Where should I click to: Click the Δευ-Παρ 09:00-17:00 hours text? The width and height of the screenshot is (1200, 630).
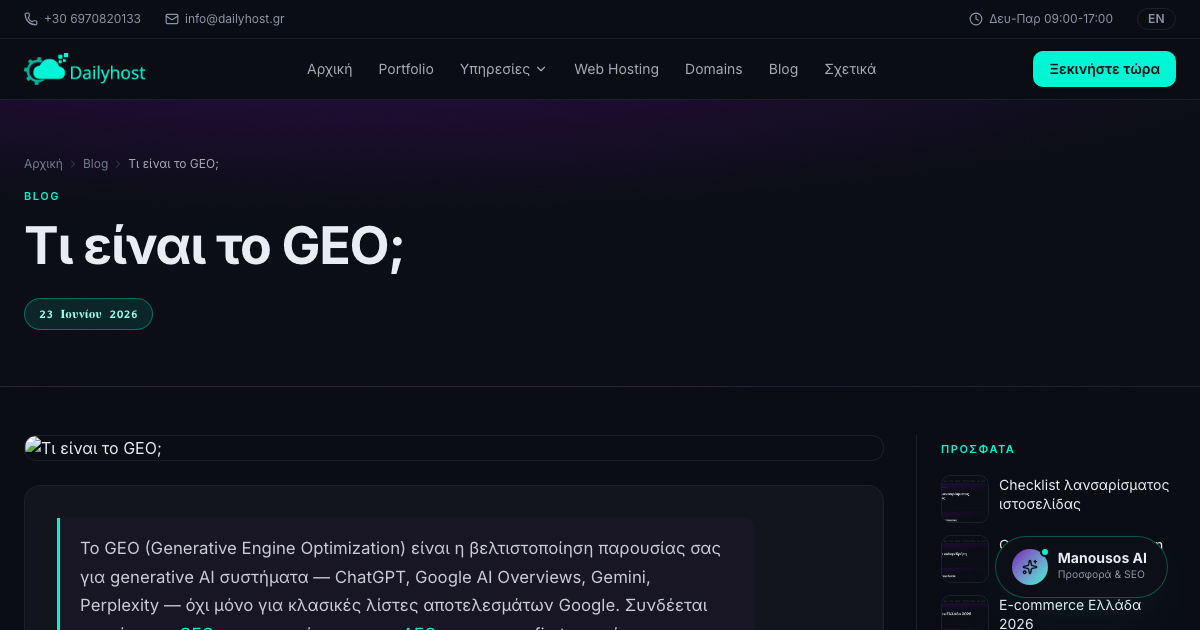(1051, 19)
